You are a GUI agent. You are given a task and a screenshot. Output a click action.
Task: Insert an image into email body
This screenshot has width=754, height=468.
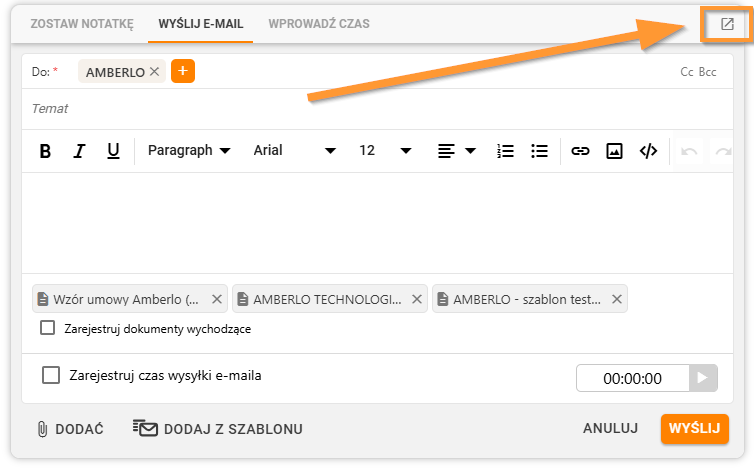tap(614, 151)
